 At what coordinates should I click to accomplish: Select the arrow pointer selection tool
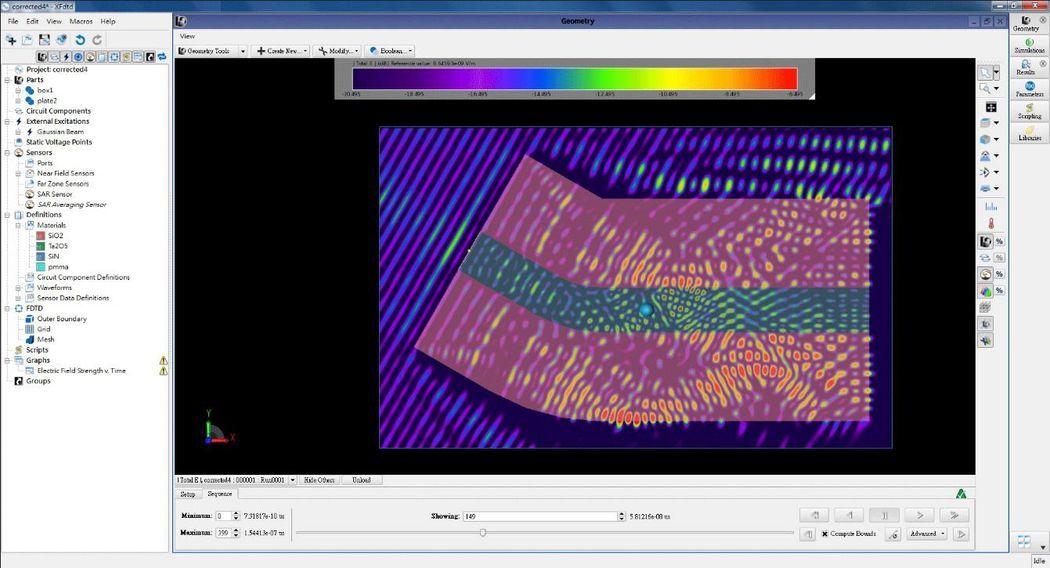pyautogui.click(x=985, y=72)
